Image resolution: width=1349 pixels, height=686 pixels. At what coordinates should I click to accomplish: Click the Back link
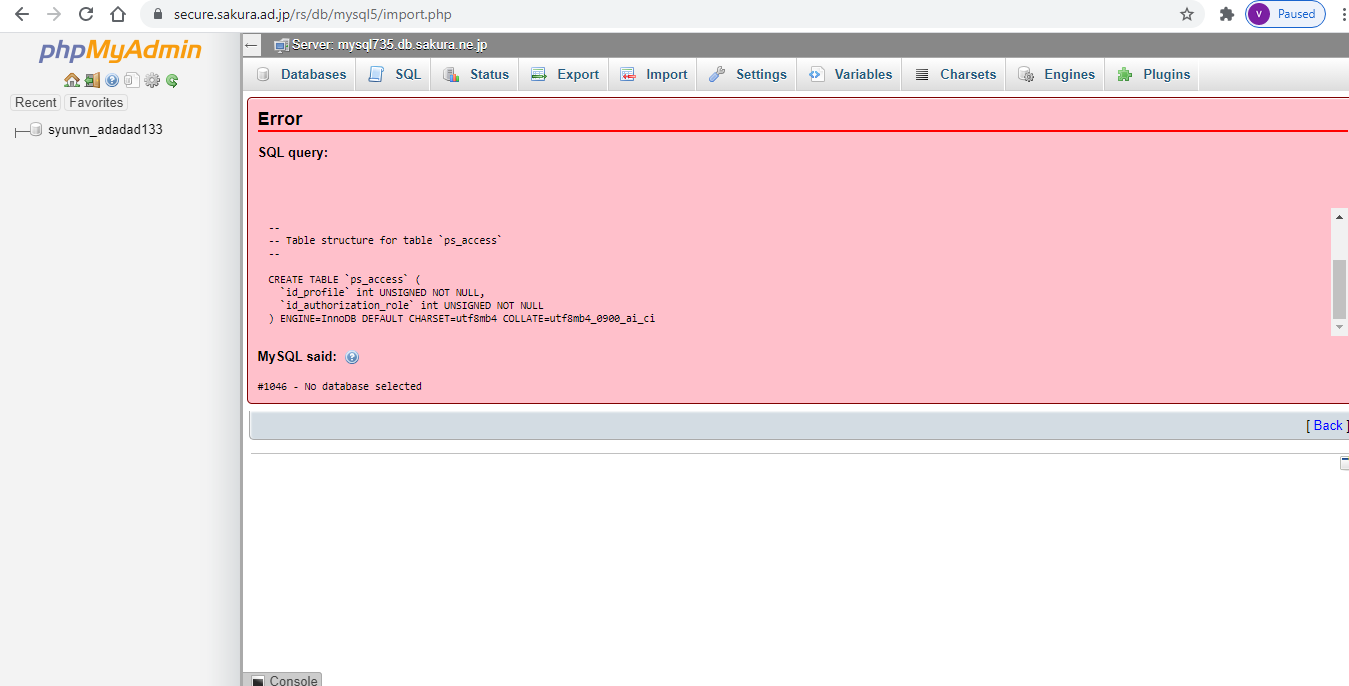click(x=1327, y=425)
